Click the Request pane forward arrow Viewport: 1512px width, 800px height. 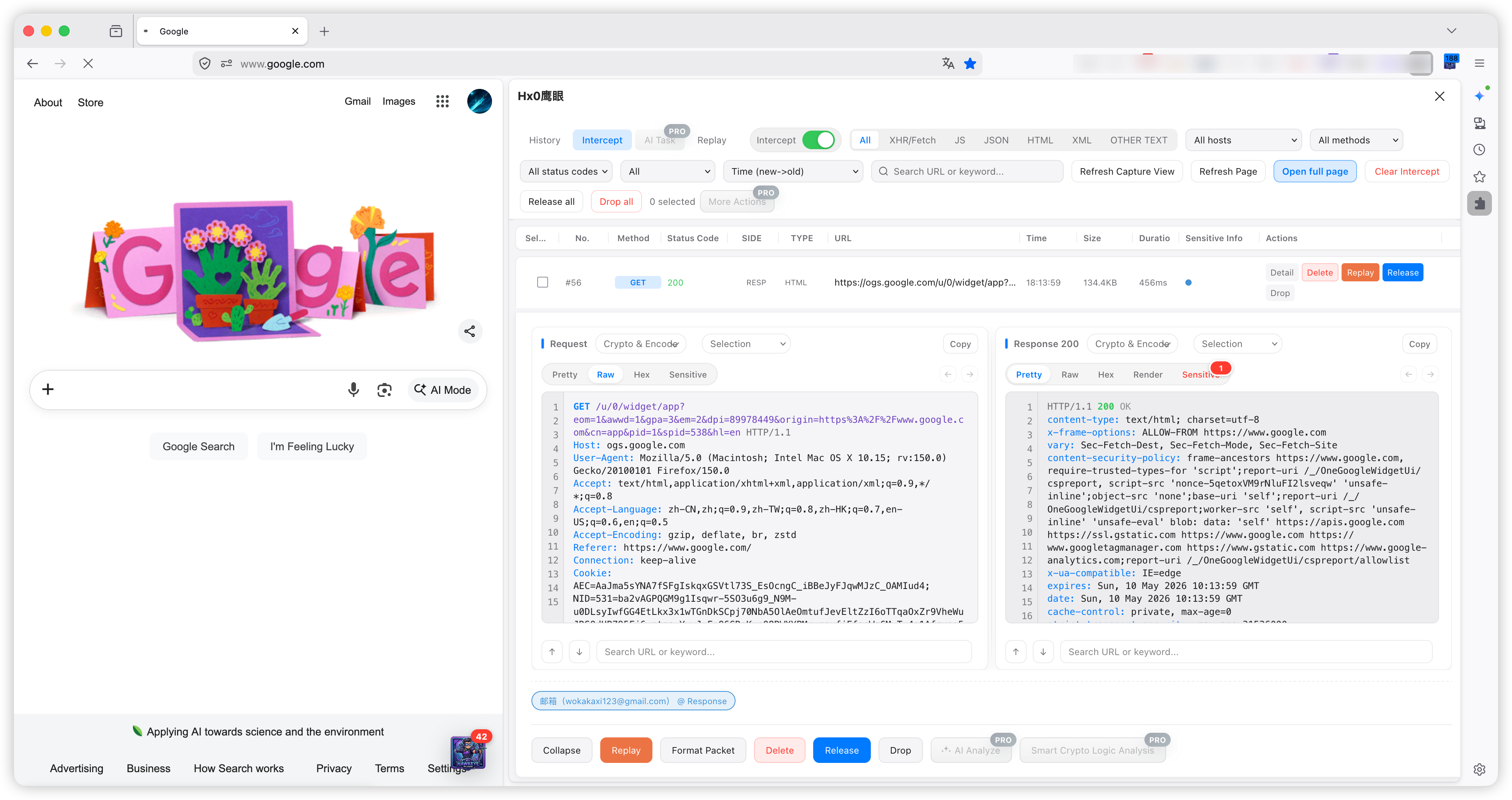click(x=970, y=374)
